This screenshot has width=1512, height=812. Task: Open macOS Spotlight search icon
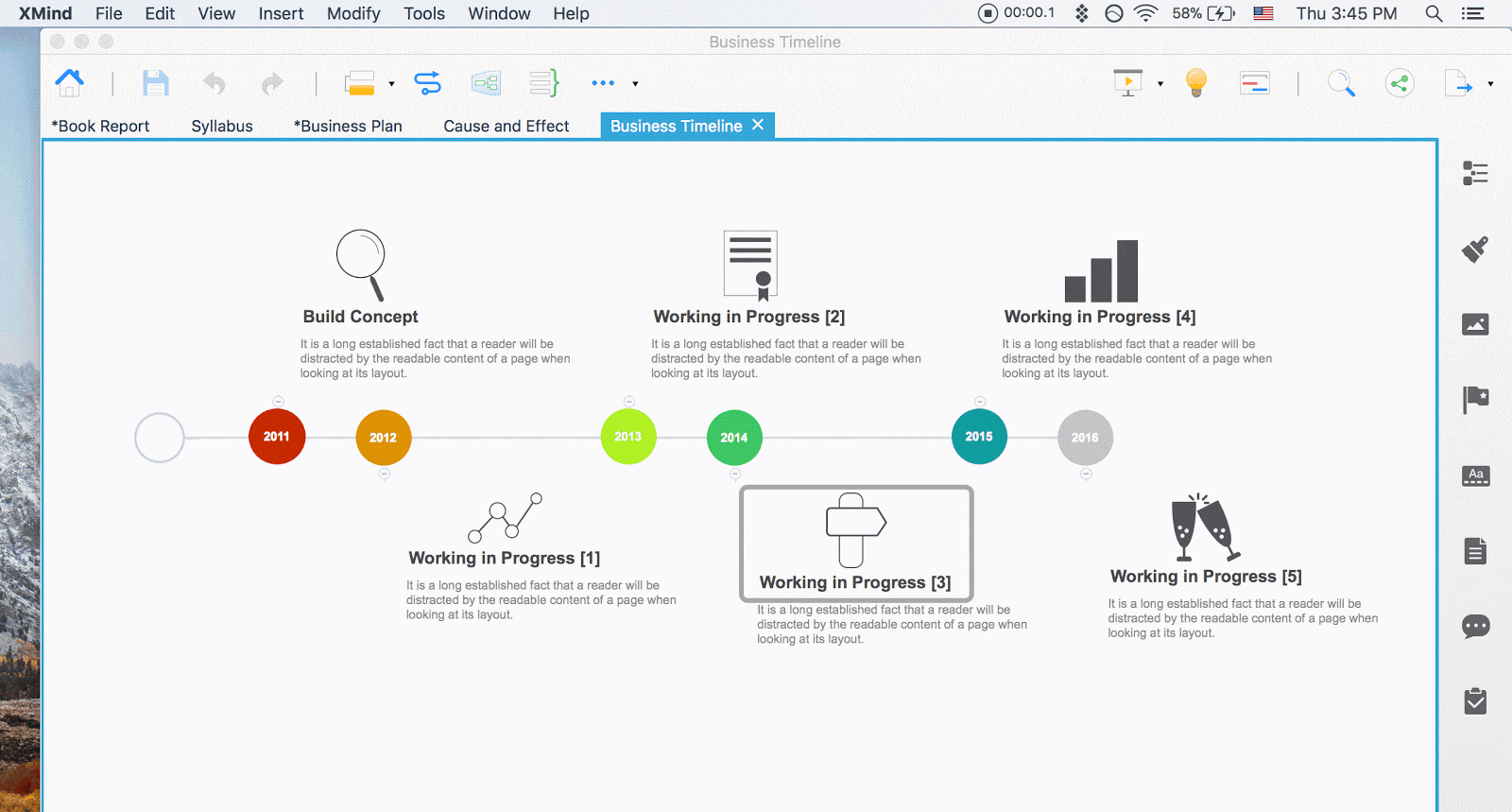[x=1434, y=13]
